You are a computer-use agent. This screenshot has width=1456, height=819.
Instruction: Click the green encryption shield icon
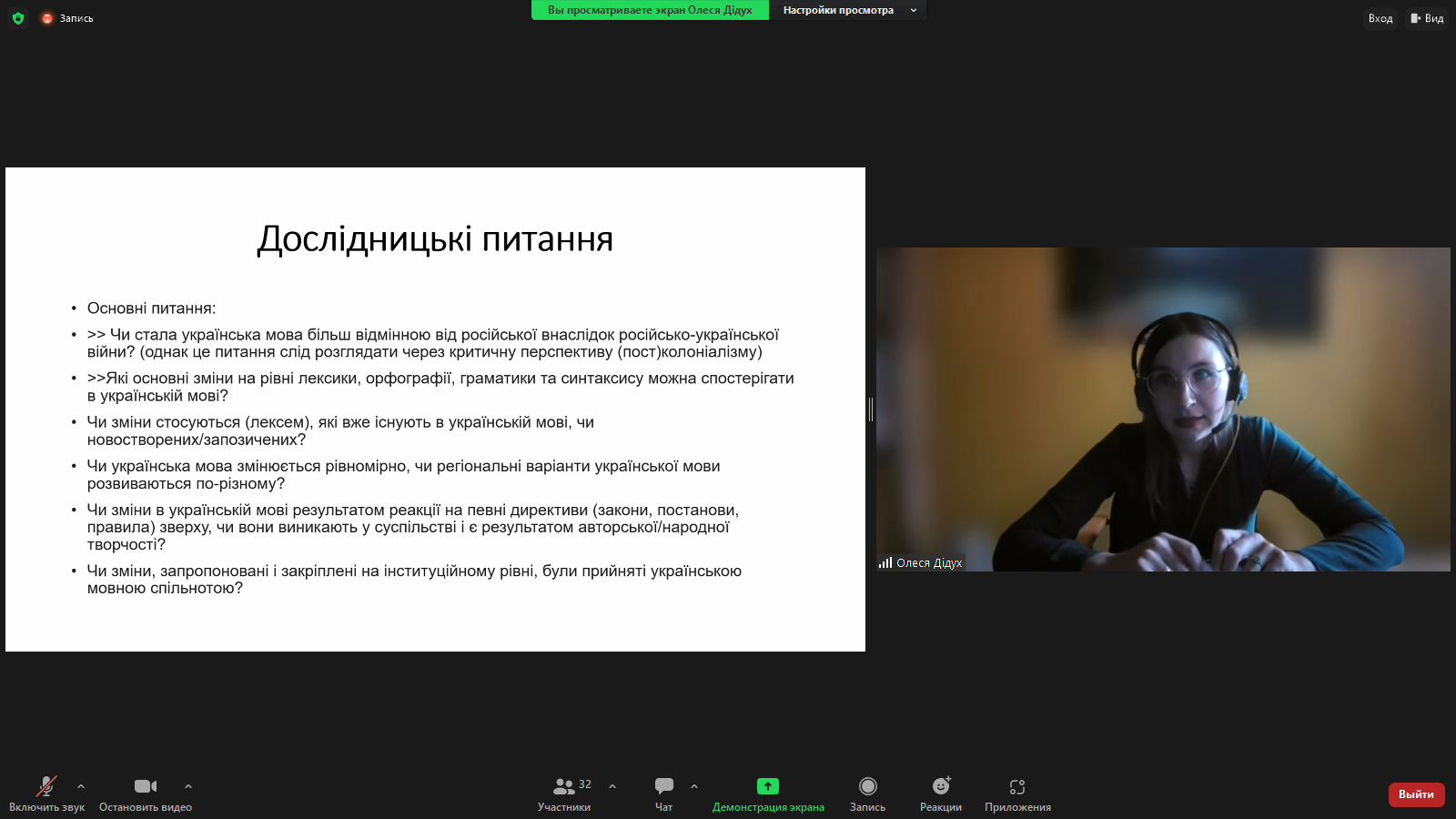coord(18,18)
